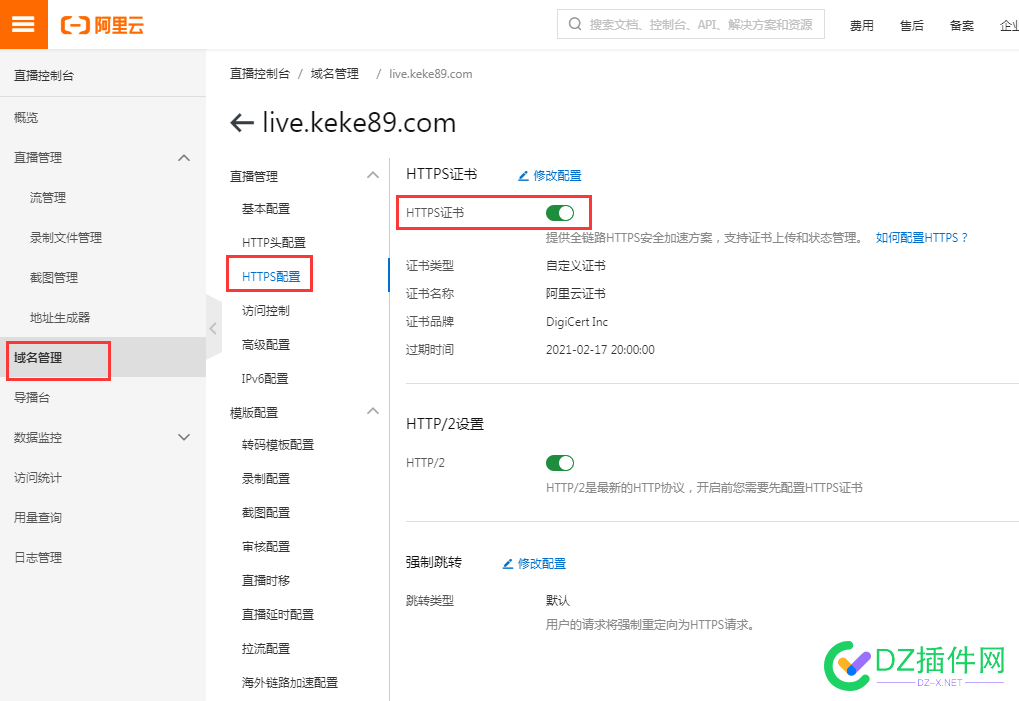The width and height of the screenshot is (1019, 701).
Task: Collapse the left sidebar with the arrow handle
Action: tap(213, 328)
